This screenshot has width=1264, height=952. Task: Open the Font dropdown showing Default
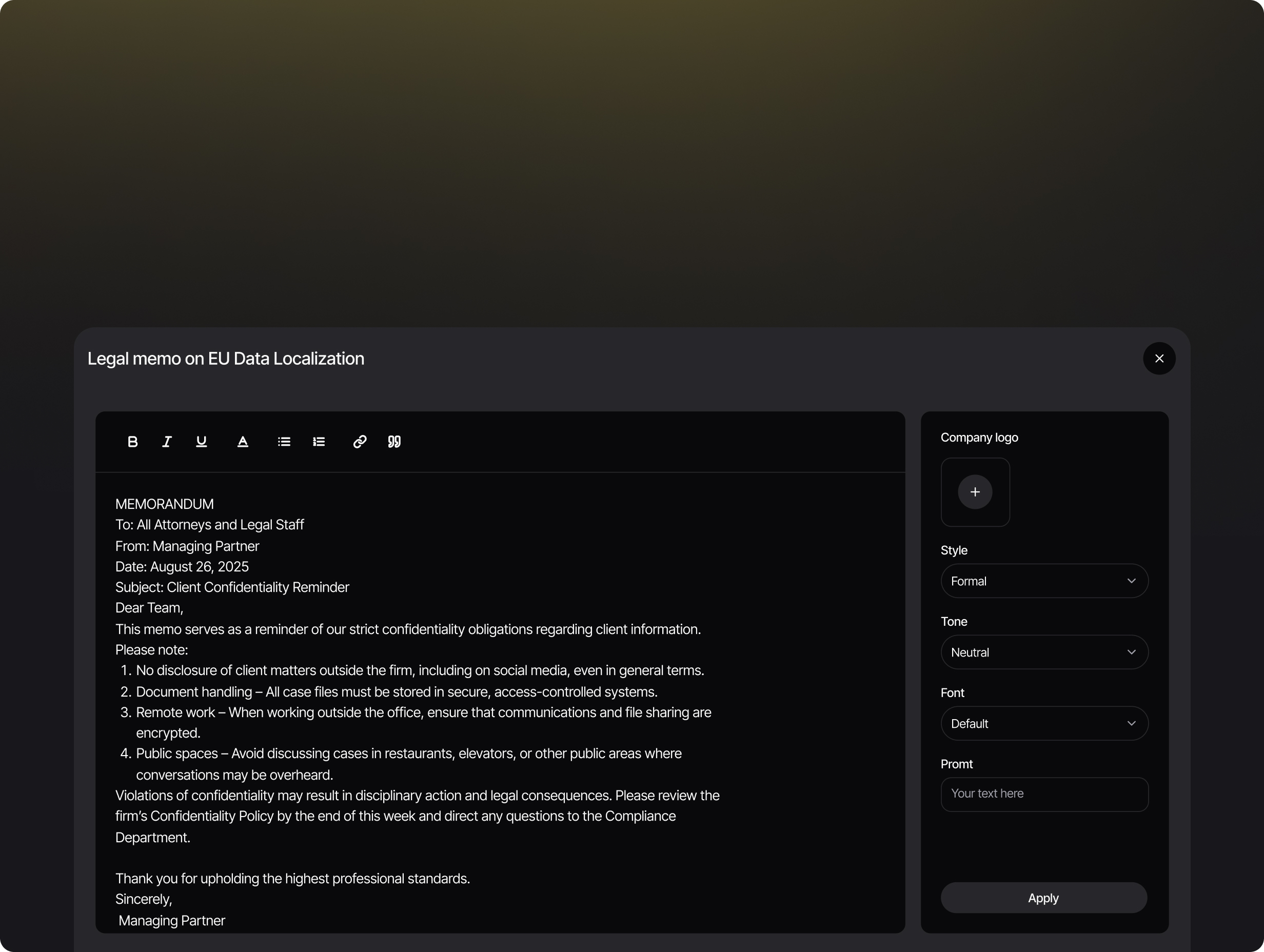(1043, 723)
